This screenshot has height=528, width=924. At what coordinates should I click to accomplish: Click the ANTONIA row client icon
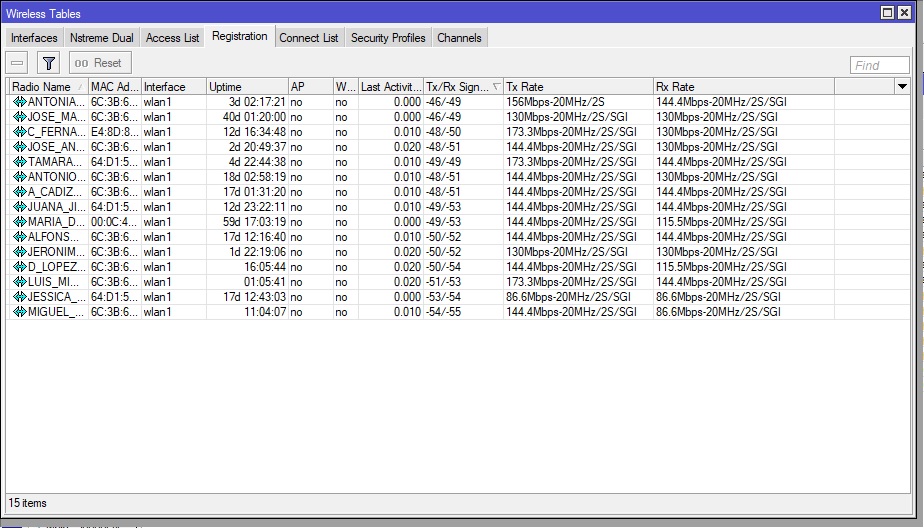pos(19,102)
